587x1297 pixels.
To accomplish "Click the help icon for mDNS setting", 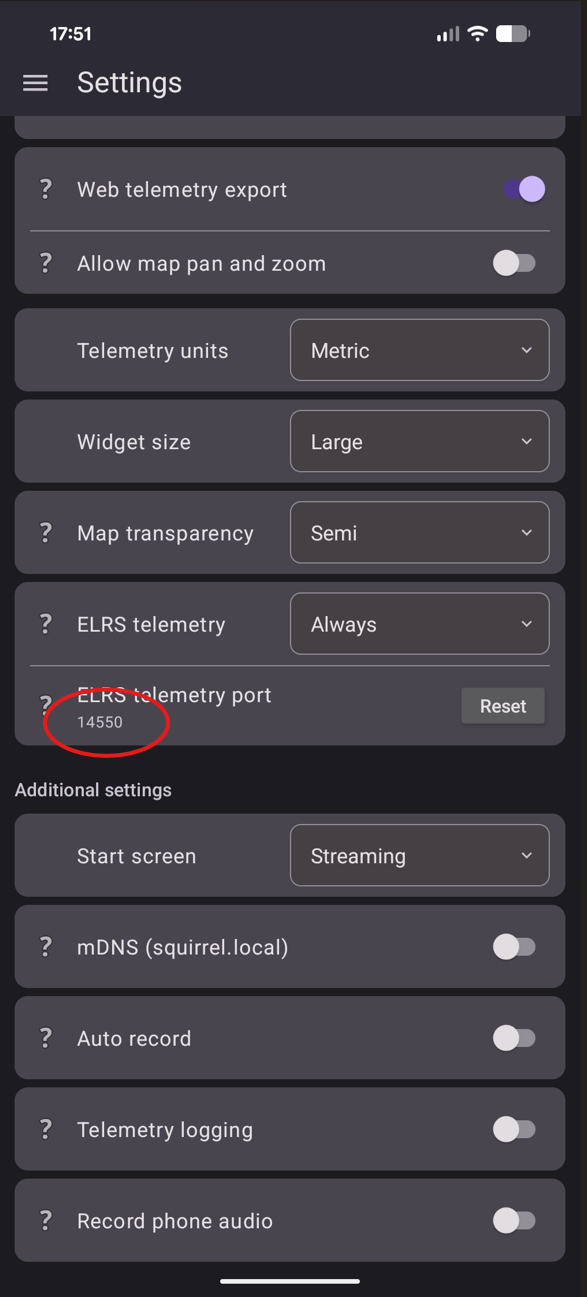I will coord(45,947).
